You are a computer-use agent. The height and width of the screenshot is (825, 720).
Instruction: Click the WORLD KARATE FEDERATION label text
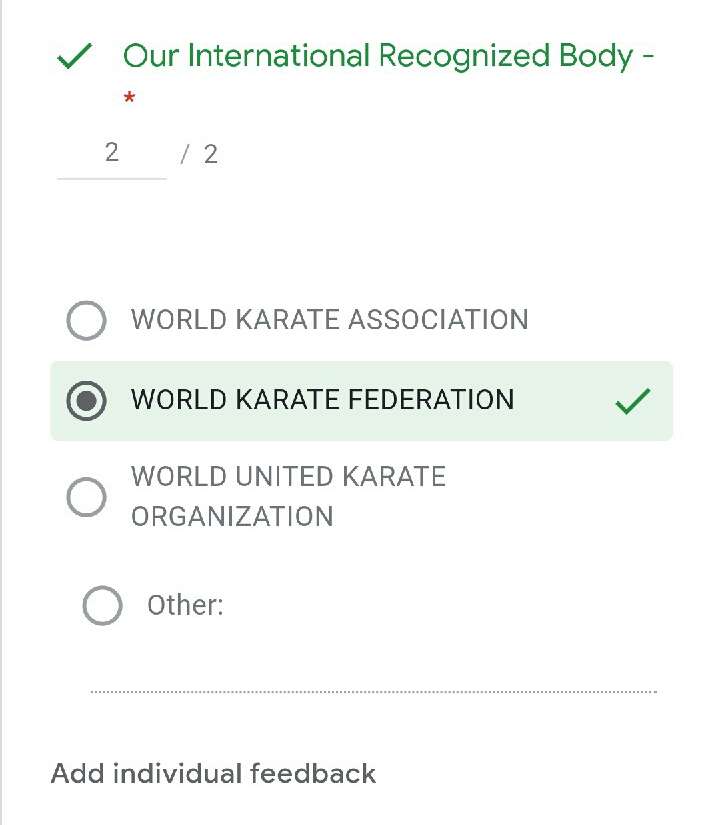322,400
